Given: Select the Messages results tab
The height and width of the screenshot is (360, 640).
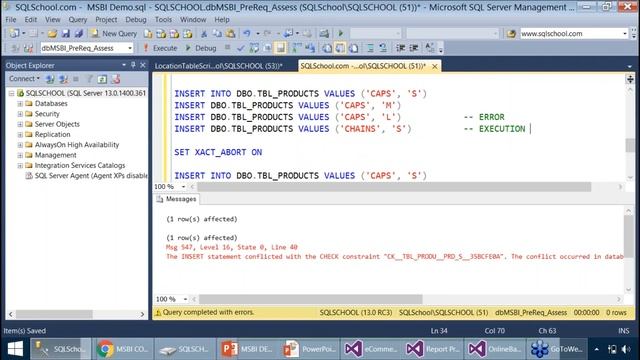Looking at the screenshot, I should [176, 199].
